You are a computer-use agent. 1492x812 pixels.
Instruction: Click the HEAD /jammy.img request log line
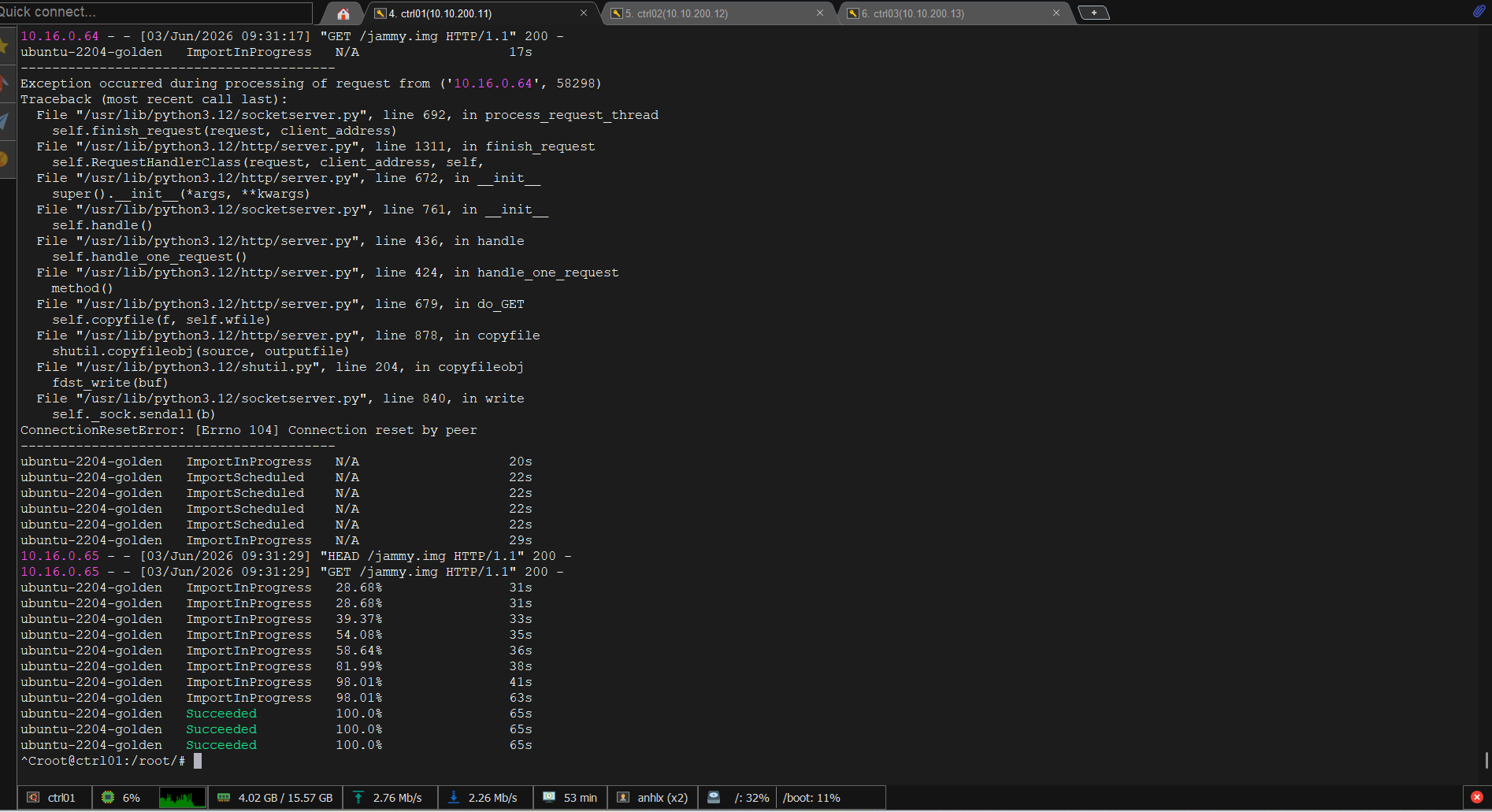coord(296,556)
